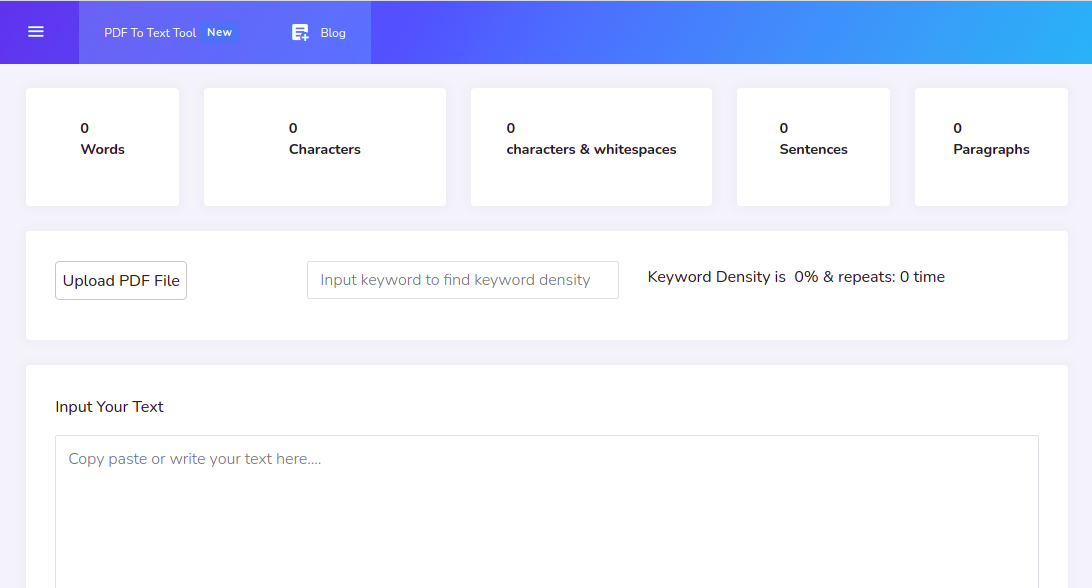The image size is (1092, 588).
Task: Select the file-plus icon beside Blog
Action: 299,31
